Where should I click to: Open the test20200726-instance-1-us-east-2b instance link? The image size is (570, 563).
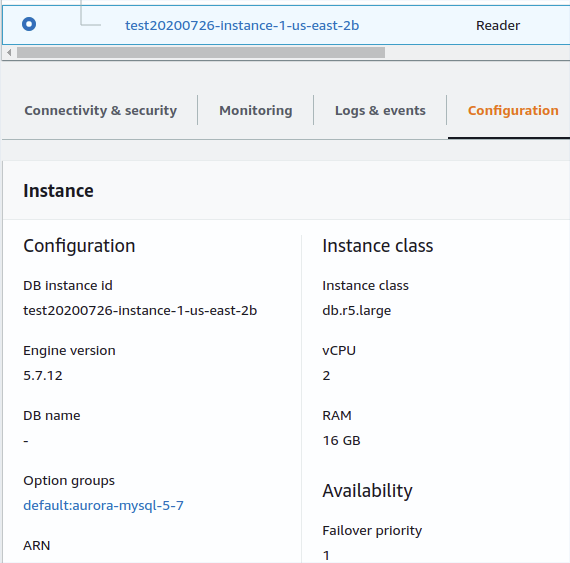[x=242, y=25]
